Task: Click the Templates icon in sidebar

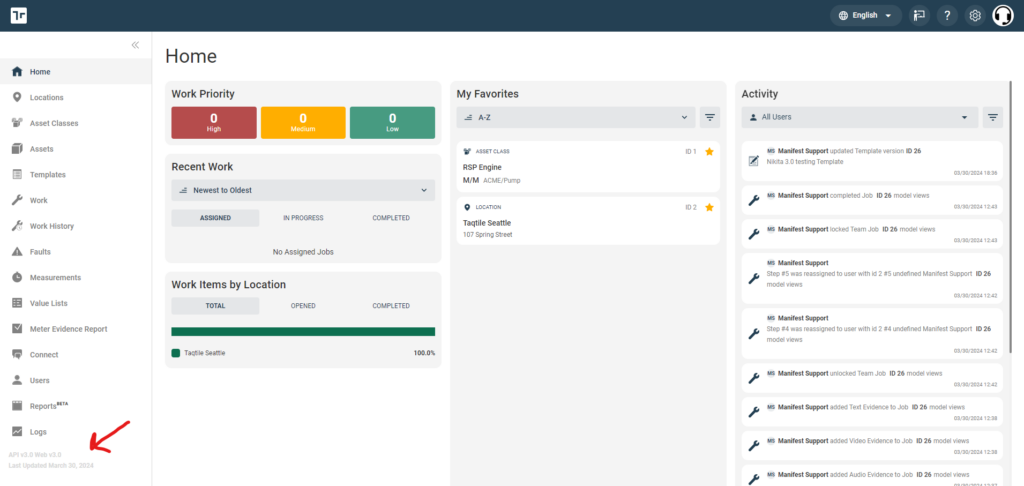Action: [x=17, y=174]
